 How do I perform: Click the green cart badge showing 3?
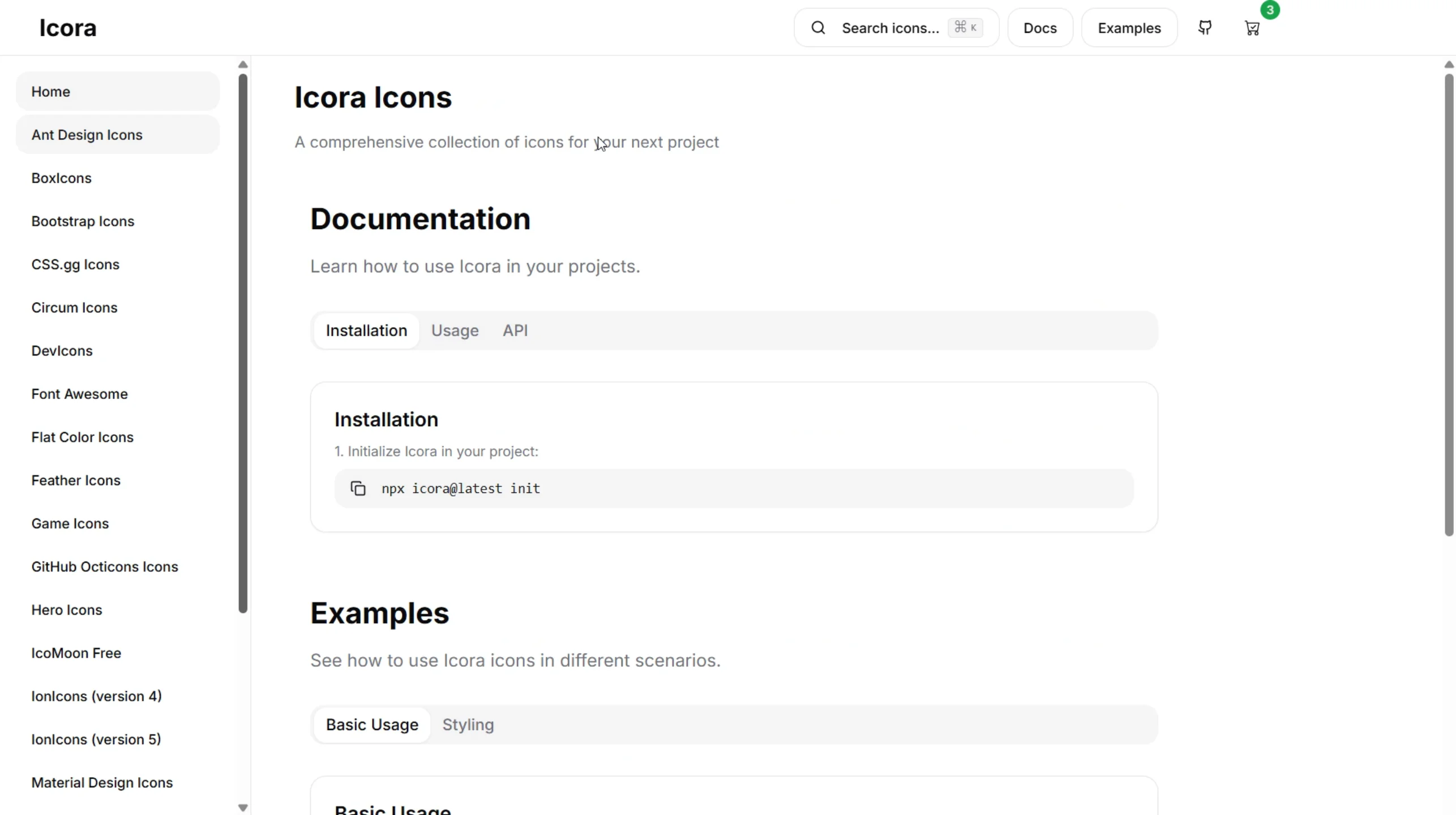pyautogui.click(x=1269, y=10)
